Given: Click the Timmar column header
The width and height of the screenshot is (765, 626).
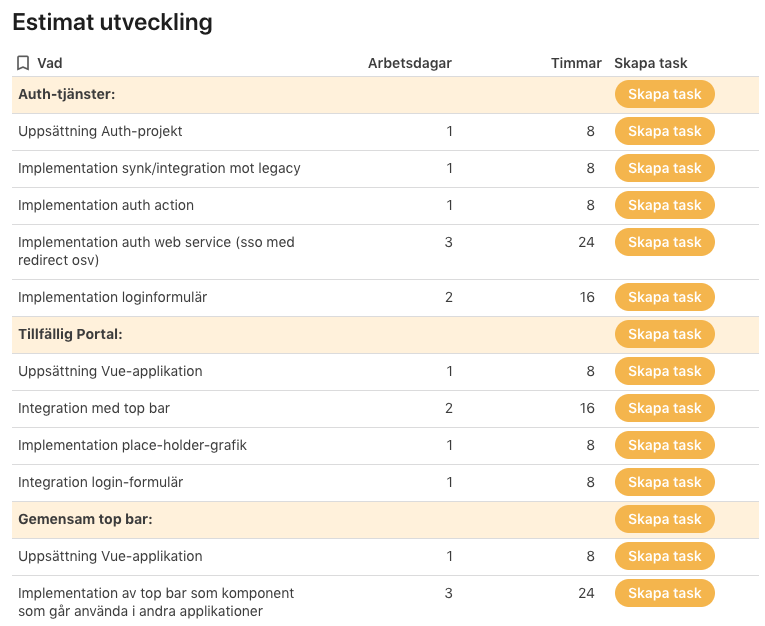Looking at the screenshot, I should (576, 63).
